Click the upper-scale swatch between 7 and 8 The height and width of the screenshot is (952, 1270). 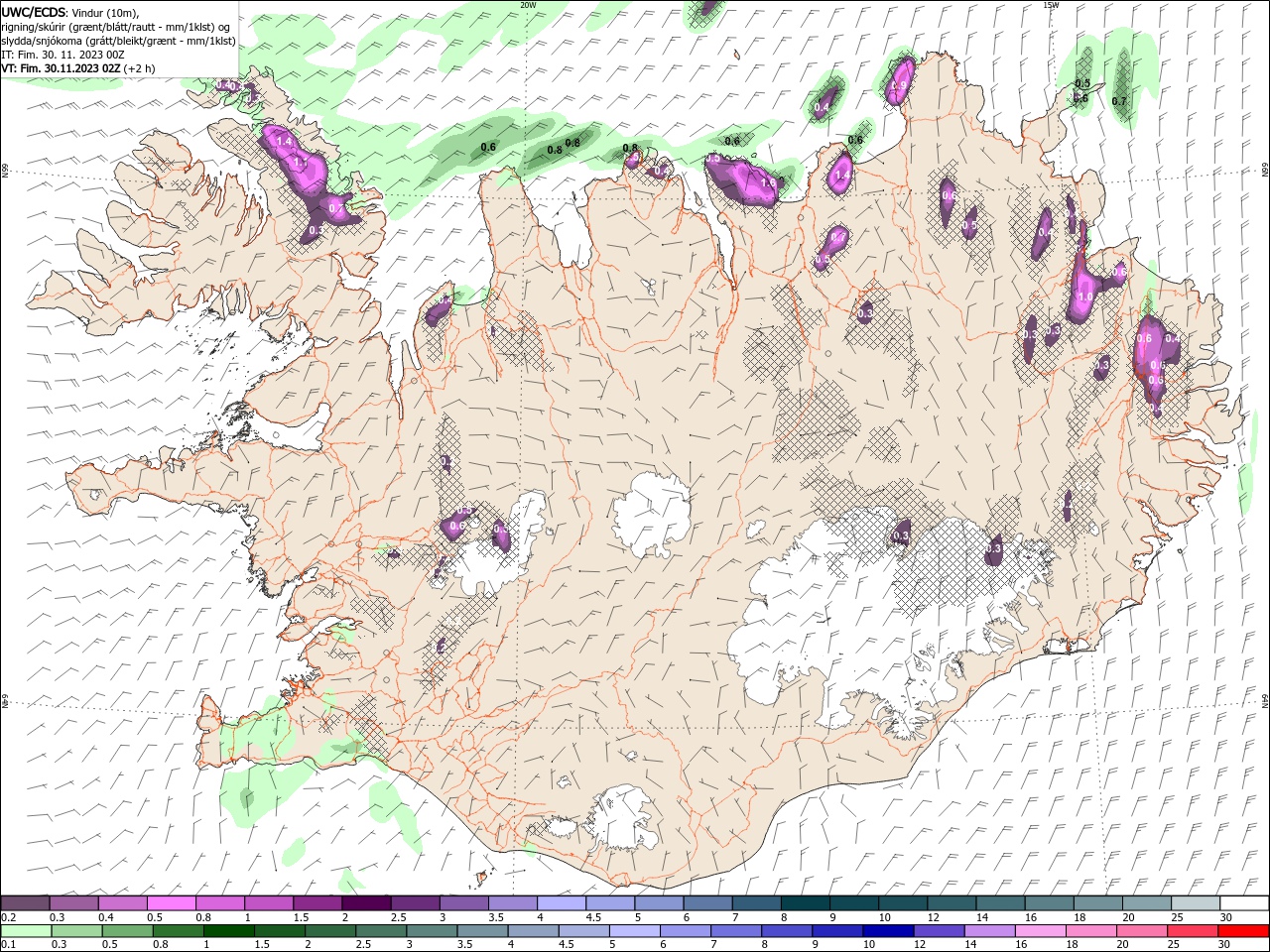[x=756, y=903]
